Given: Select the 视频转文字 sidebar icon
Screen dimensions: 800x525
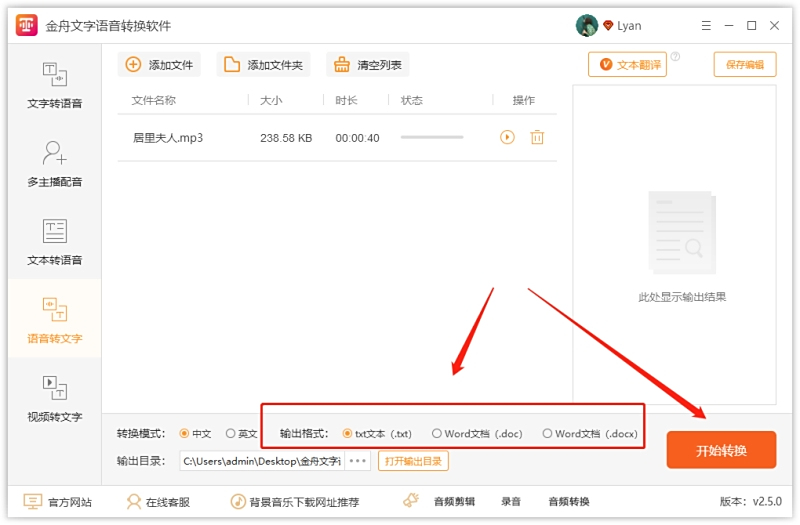Looking at the screenshot, I should pyautogui.click(x=54, y=397).
